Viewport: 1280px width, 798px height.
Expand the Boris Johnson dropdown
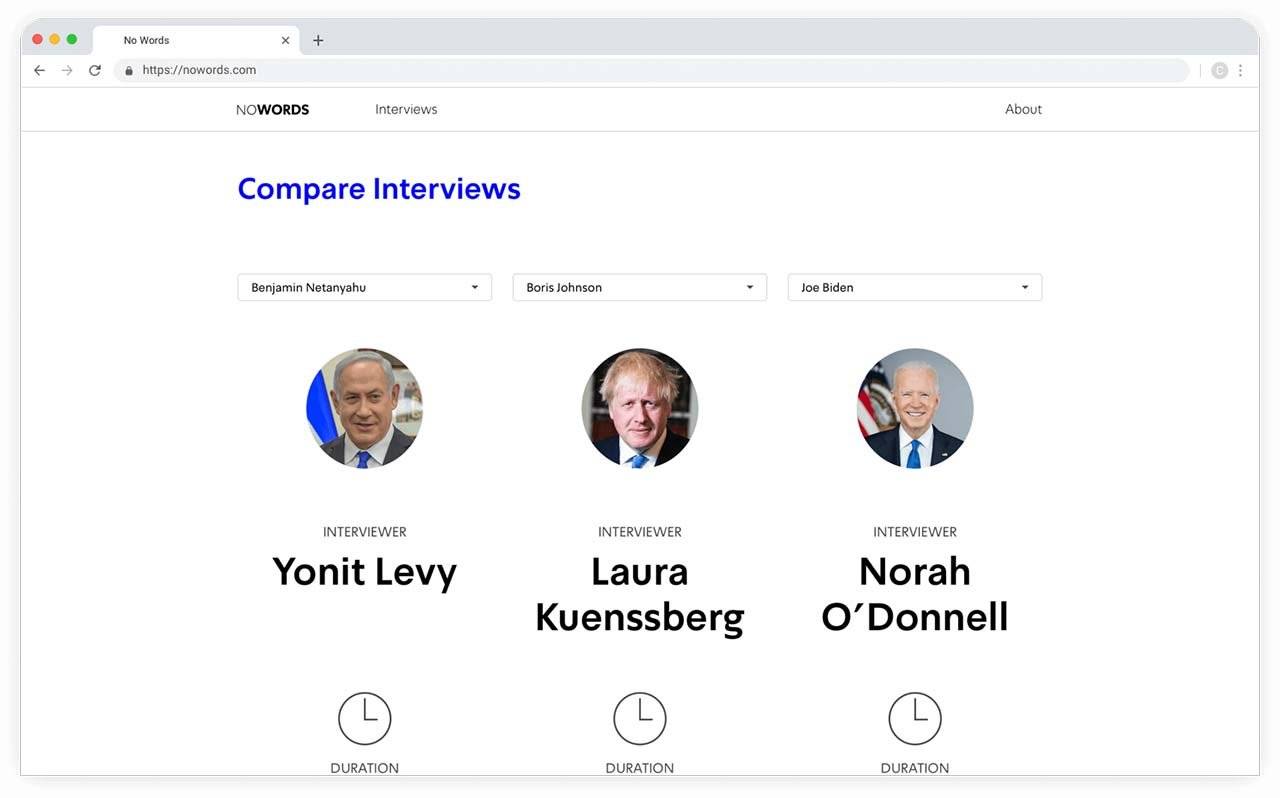(640, 287)
